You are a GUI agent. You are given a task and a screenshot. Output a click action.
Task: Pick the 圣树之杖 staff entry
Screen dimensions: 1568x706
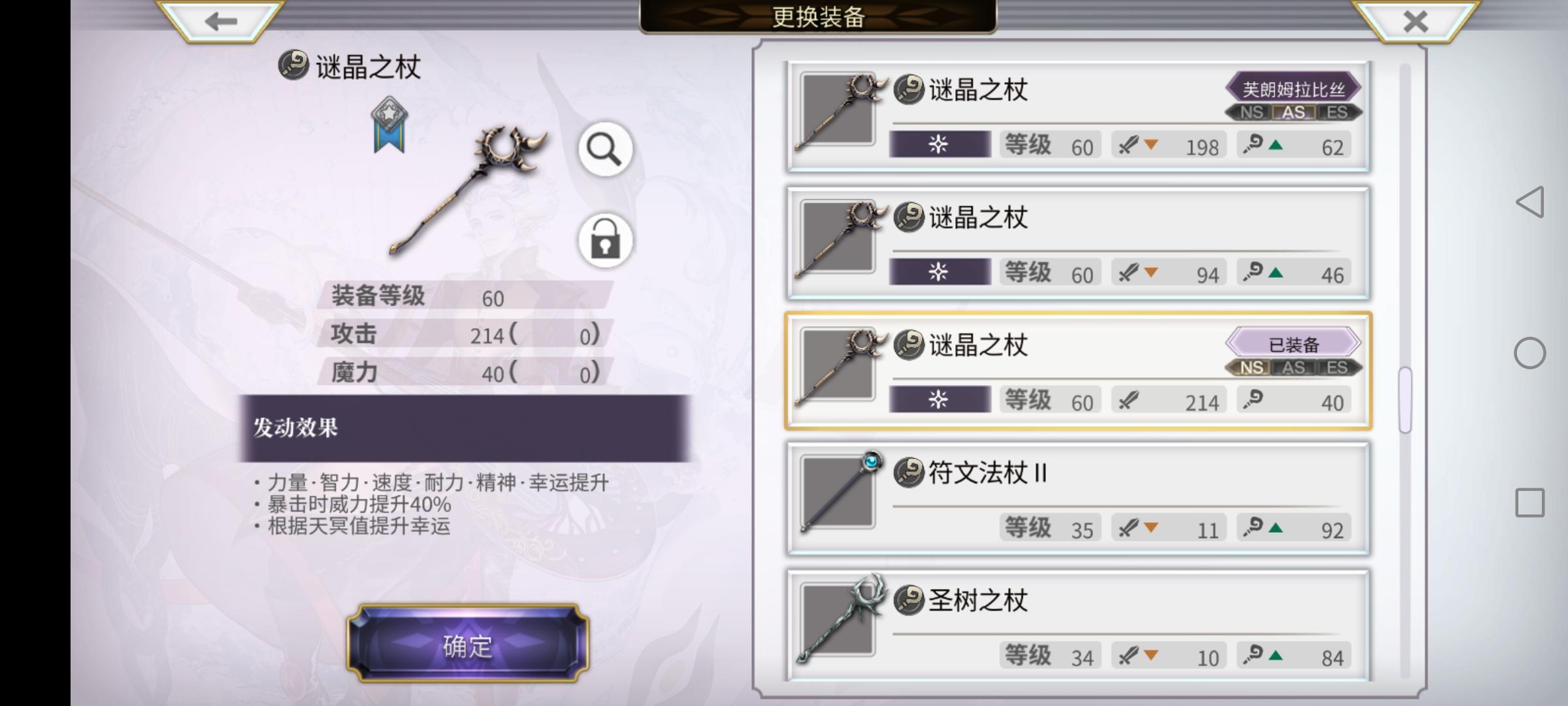[x=1078, y=625]
